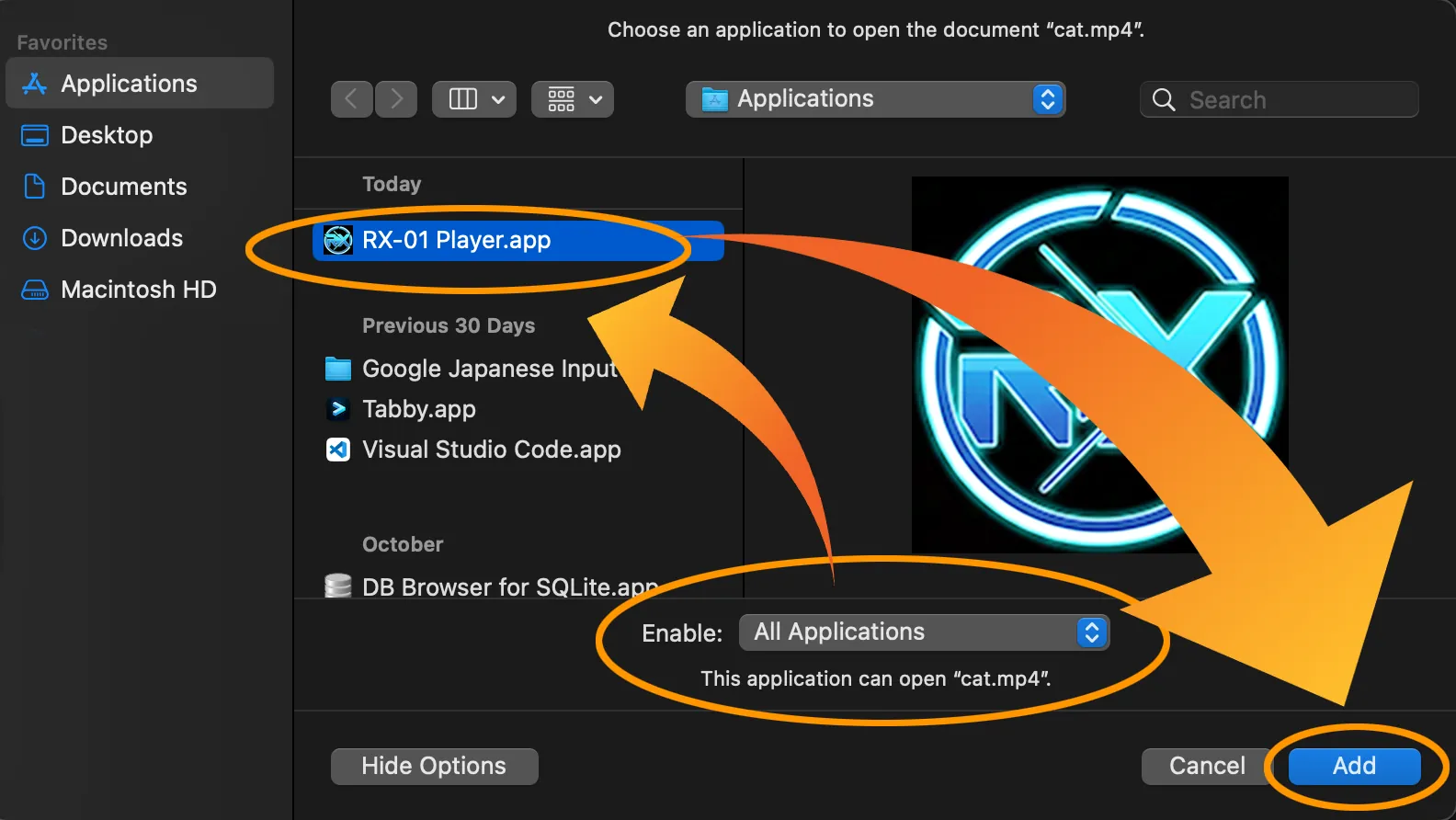The width and height of the screenshot is (1456, 820).
Task: Click the search magnifier icon
Action: click(1164, 100)
